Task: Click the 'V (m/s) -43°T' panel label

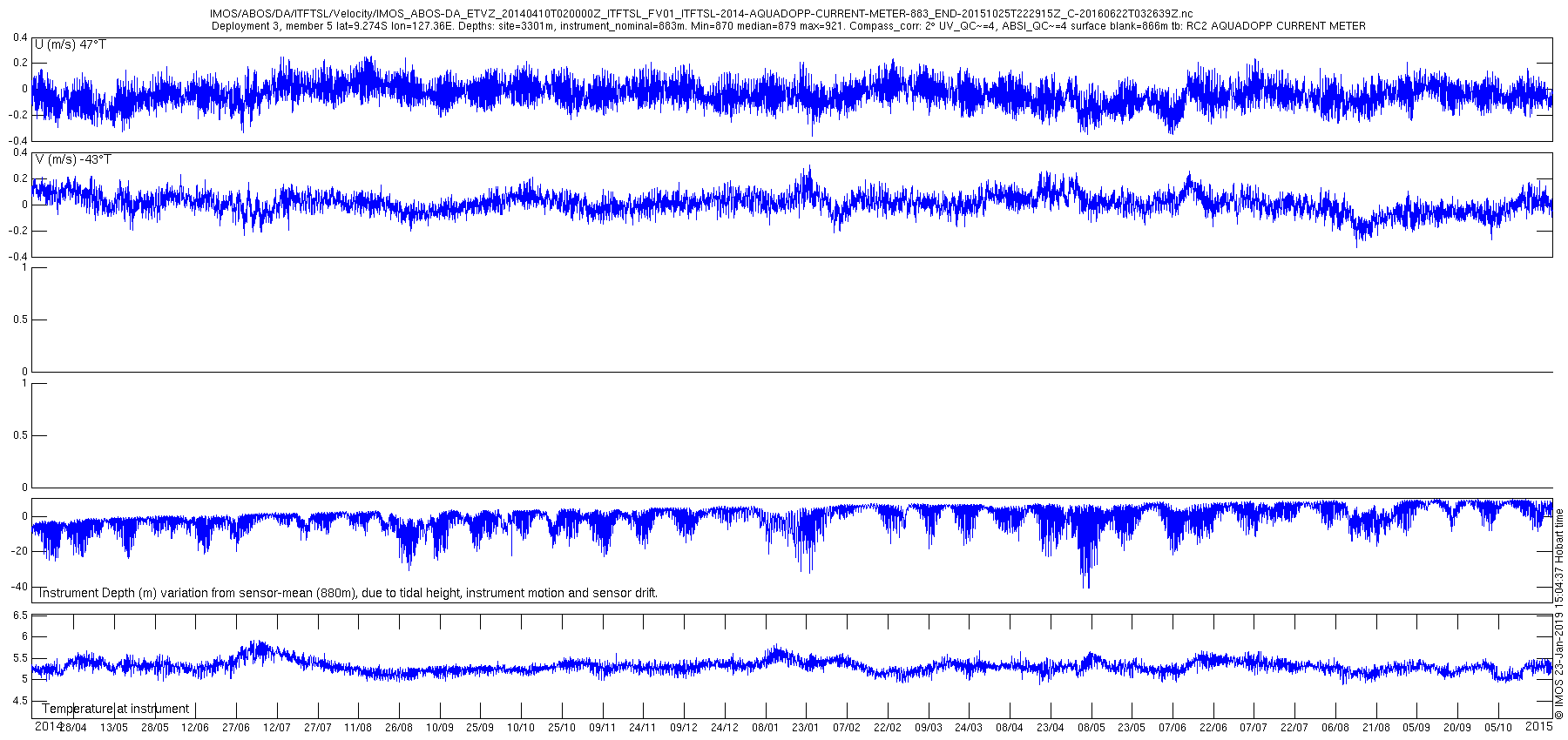Action: tap(73, 159)
